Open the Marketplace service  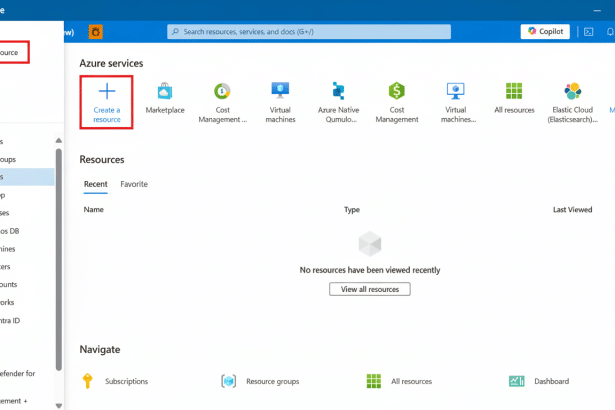[165, 98]
